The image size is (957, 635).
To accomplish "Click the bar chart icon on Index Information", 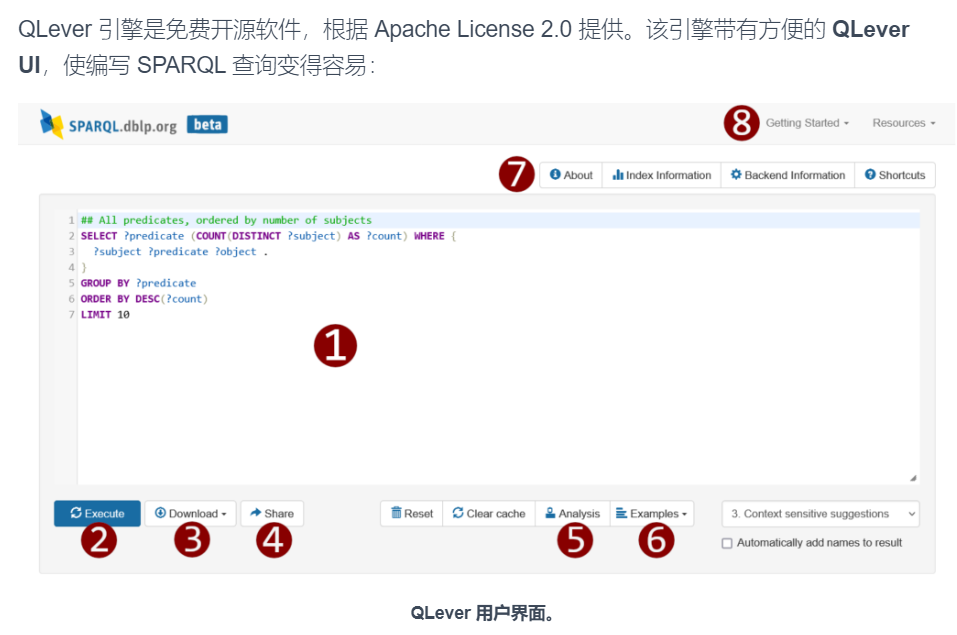I will click(618, 175).
